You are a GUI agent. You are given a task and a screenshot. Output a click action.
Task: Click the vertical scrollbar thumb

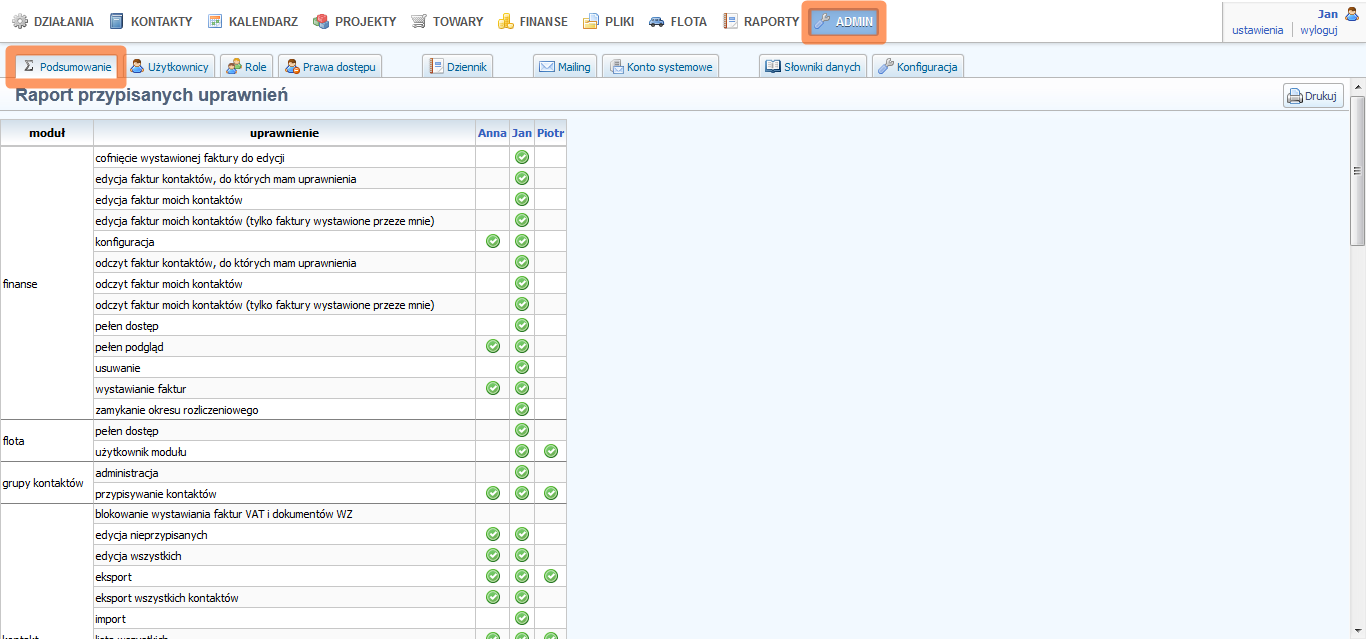pyautogui.click(x=1357, y=170)
